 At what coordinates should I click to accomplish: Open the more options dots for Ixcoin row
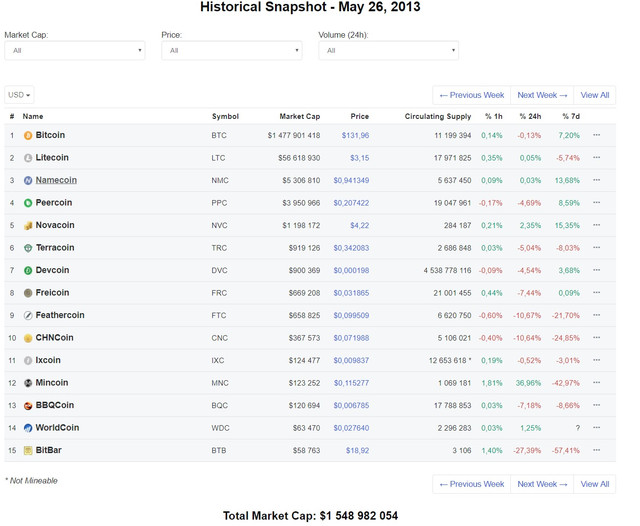click(596, 360)
